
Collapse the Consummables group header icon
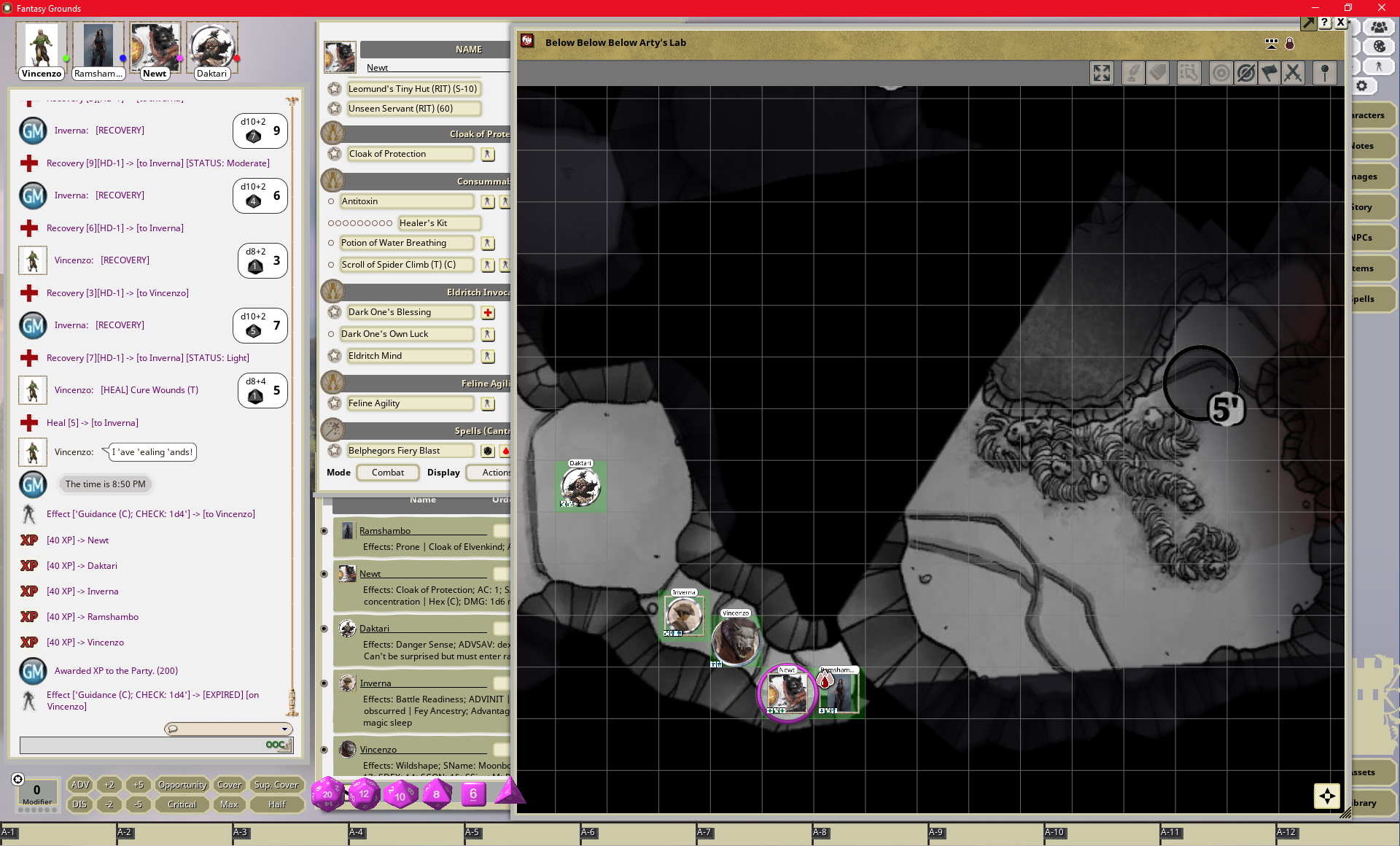point(333,180)
